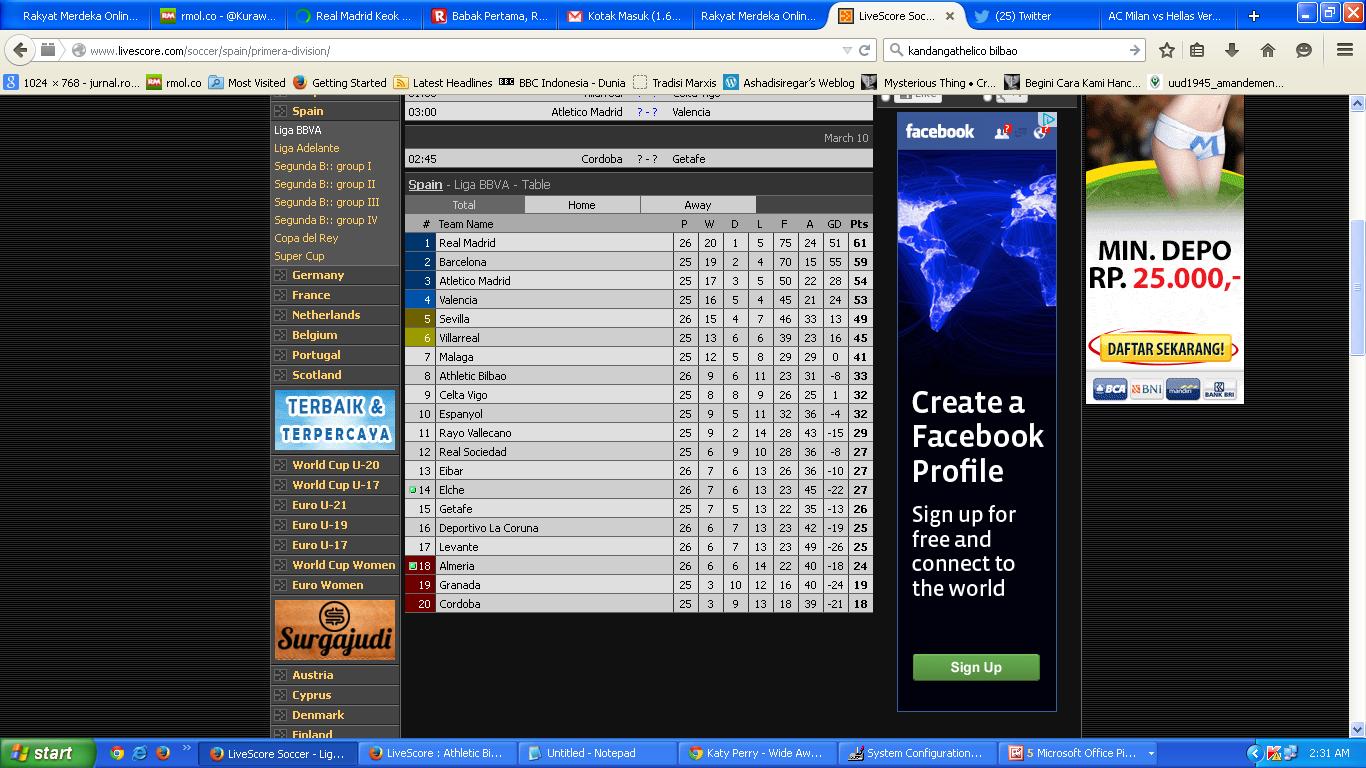This screenshot has height=768, width=1366.
Task: Open the URL bar history dropdown arrow
Action: tap(847, 50)
